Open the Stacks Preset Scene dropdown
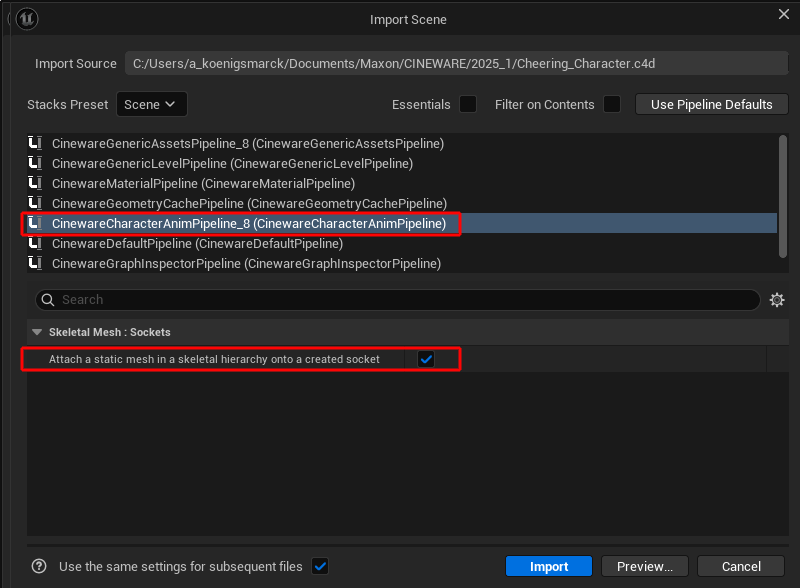This screenshot has height=588, width=800. (152, 104)
